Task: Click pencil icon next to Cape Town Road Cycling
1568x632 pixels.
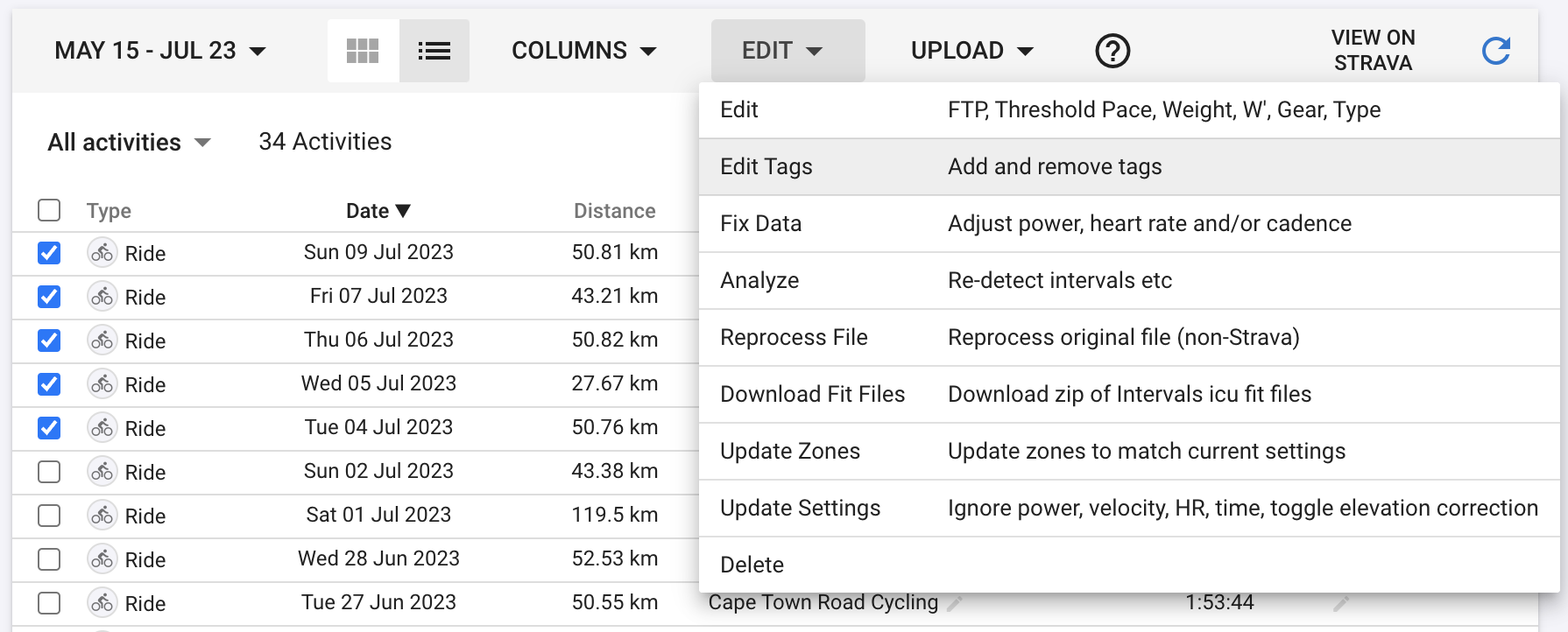Action: (956, 603)
